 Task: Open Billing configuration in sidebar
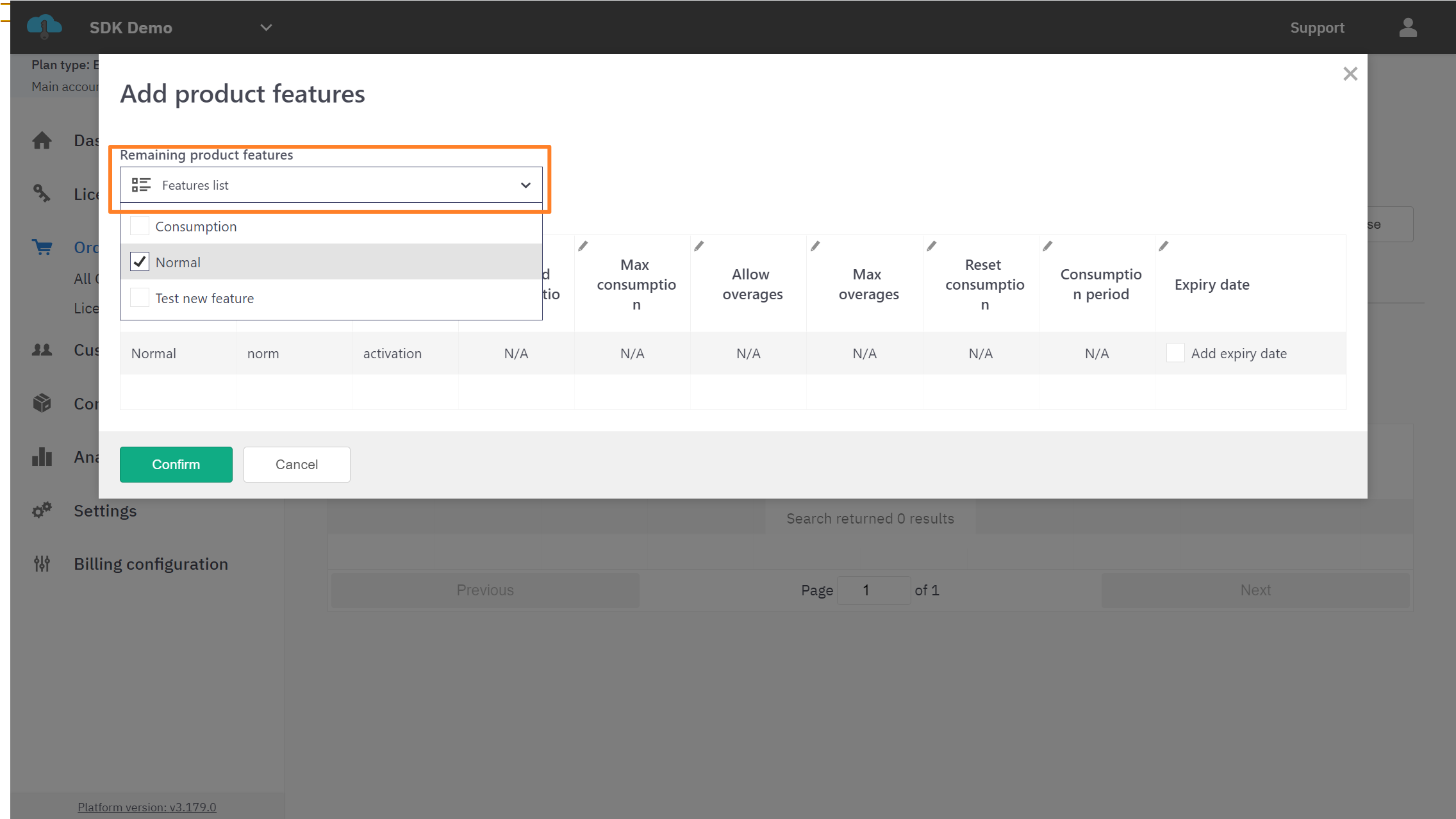151,564
